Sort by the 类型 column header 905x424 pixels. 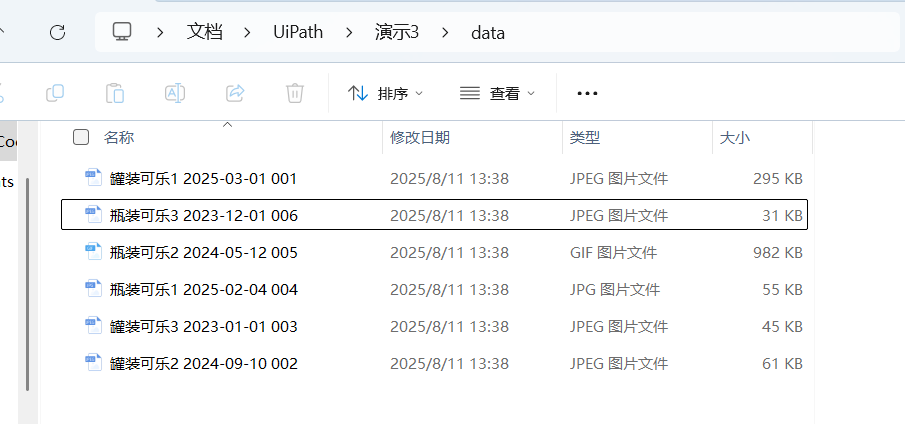[585, 137]
